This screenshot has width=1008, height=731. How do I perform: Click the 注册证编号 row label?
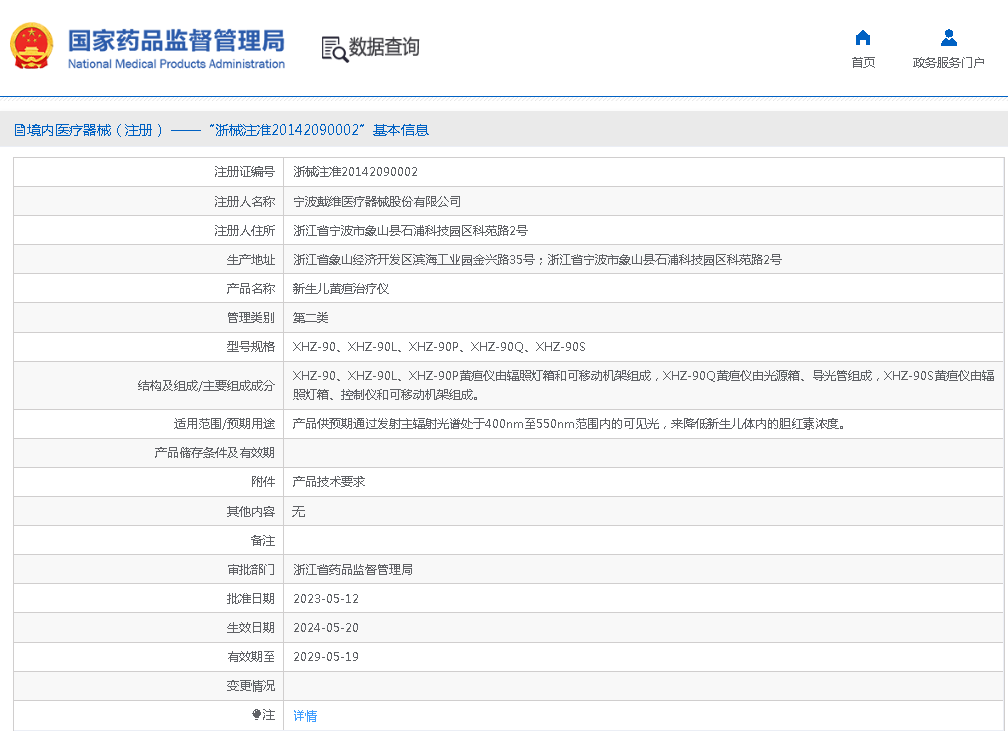(x=244, y=172)
